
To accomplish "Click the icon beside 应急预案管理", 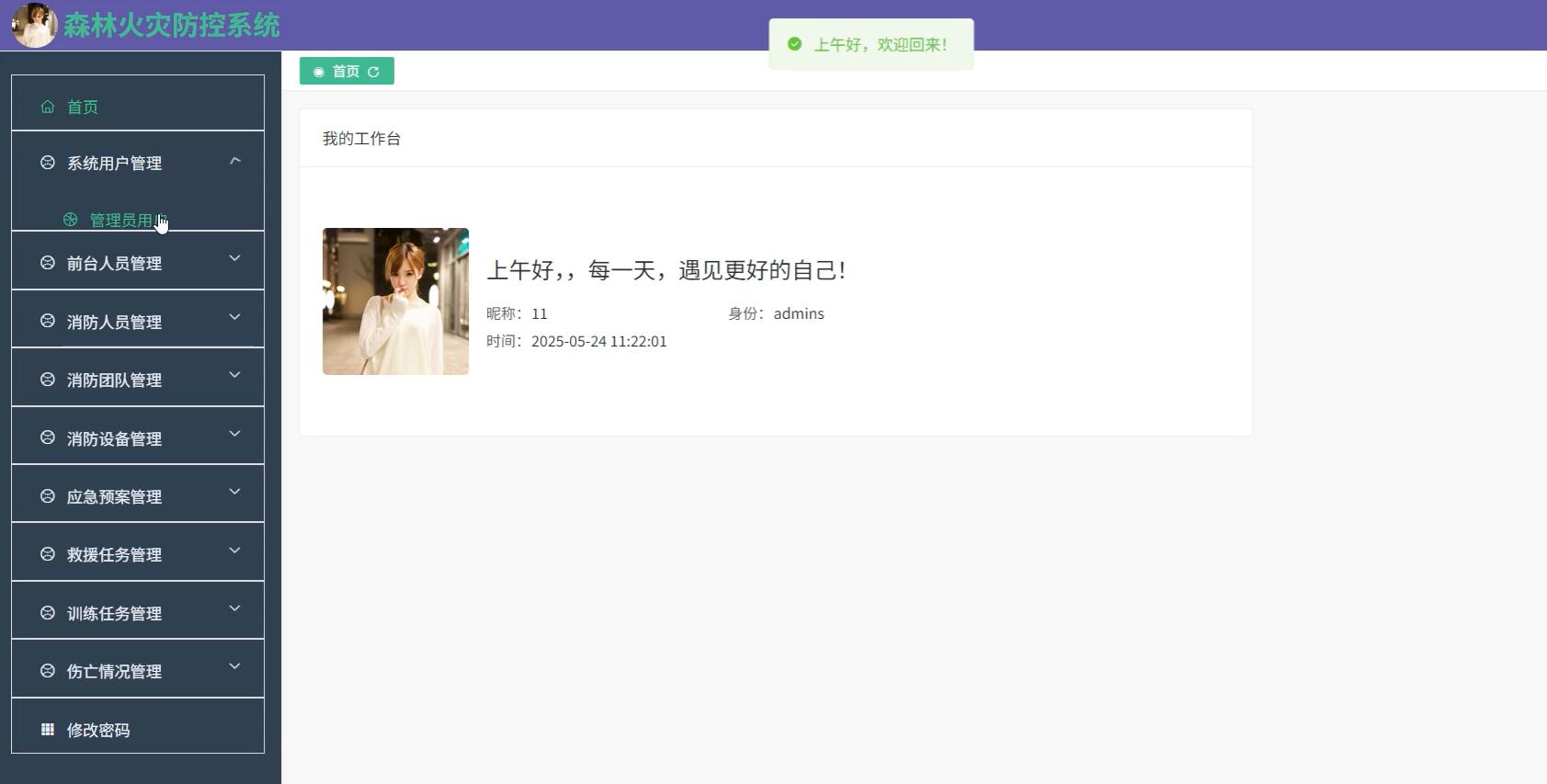I will 48,496.
